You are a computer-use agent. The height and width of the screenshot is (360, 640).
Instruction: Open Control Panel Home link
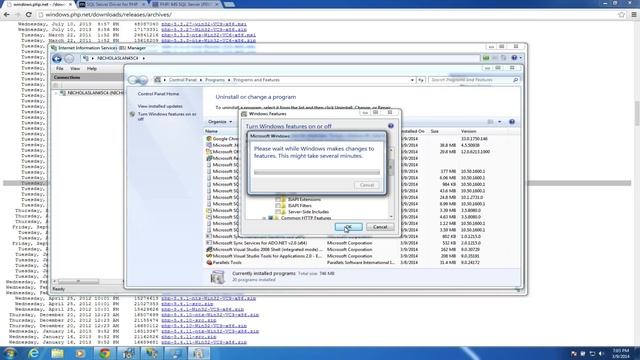tap(158, 94)
